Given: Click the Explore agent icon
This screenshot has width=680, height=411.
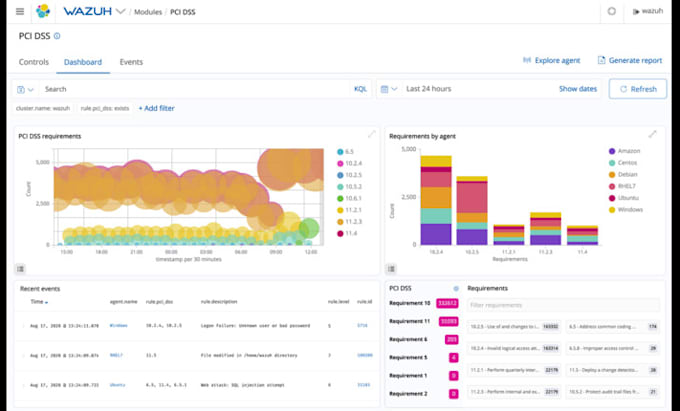Looking at the screenshot, I should point(527,60).
